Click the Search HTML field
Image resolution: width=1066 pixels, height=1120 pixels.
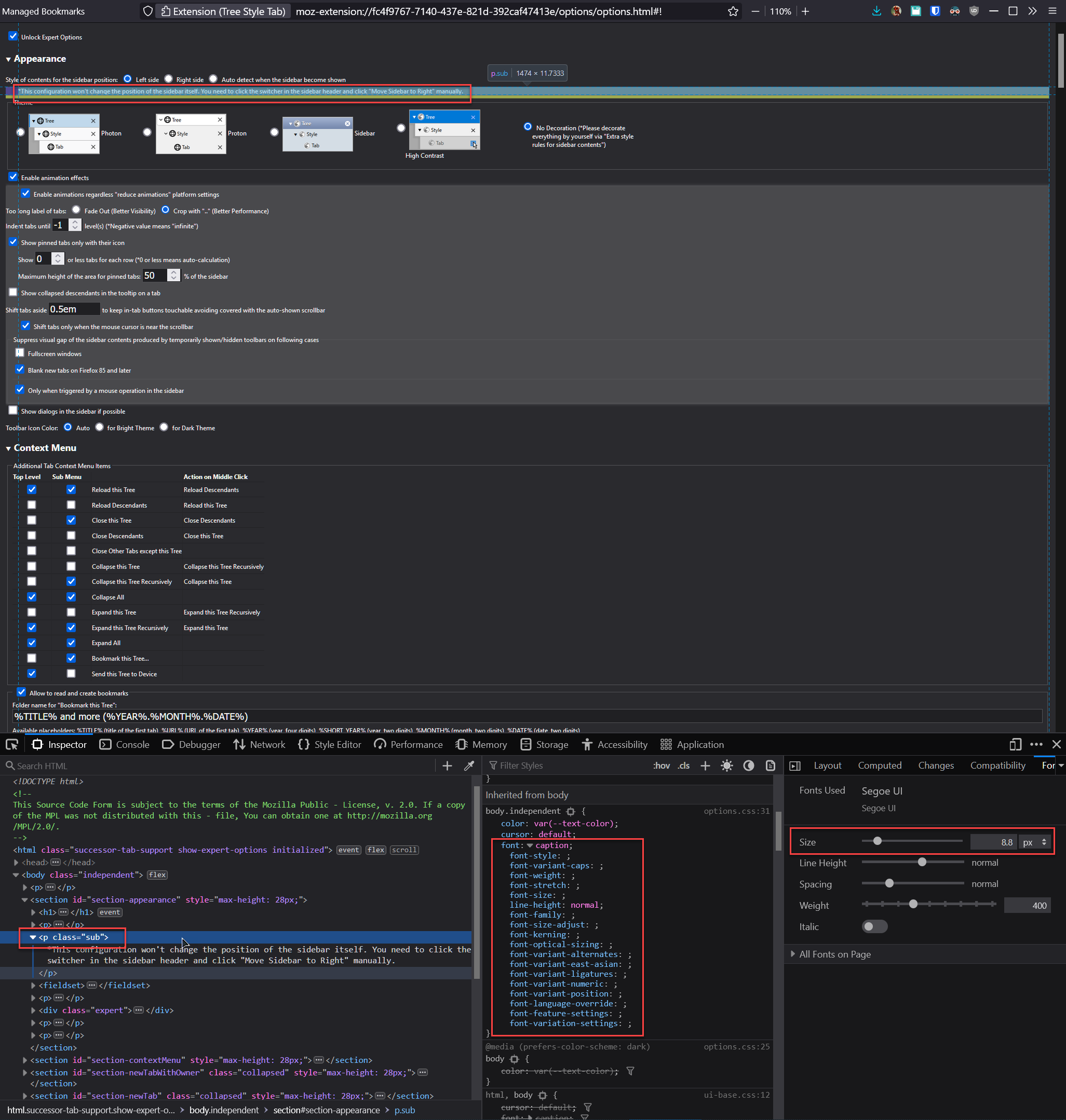pyautogui.click(x=219, y=766)
